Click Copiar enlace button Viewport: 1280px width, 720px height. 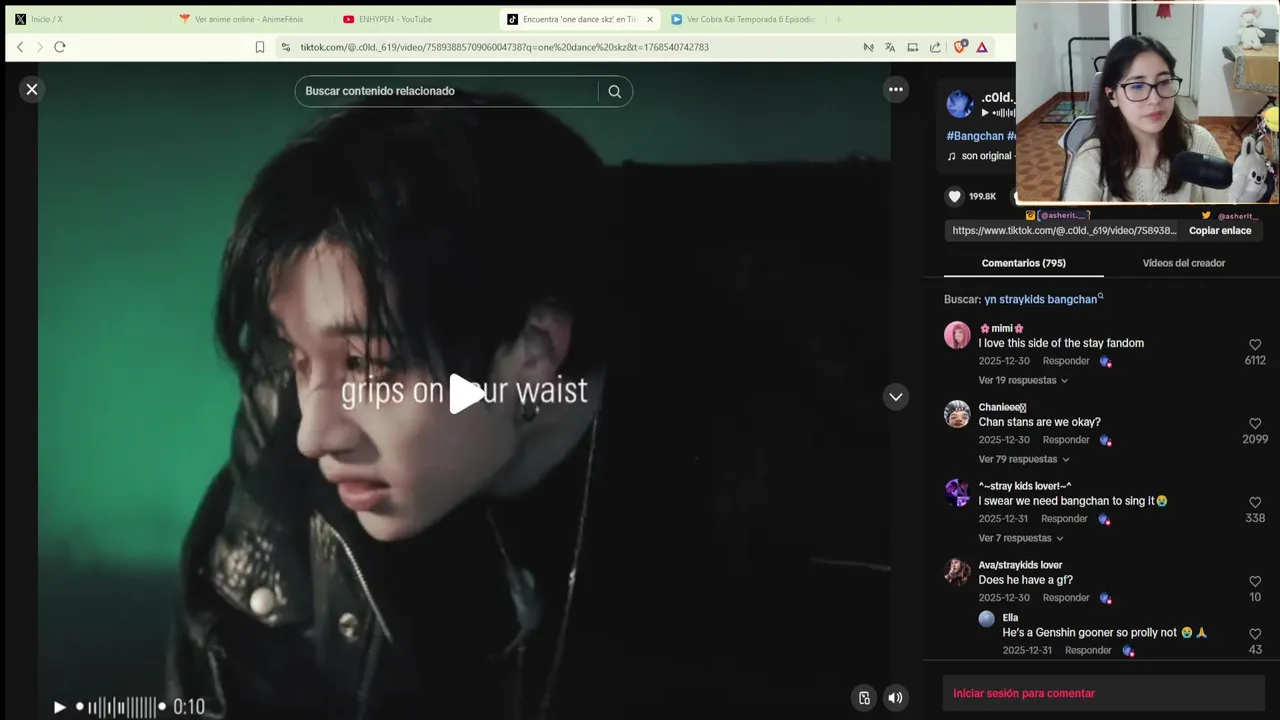(x=1220, y=230)
